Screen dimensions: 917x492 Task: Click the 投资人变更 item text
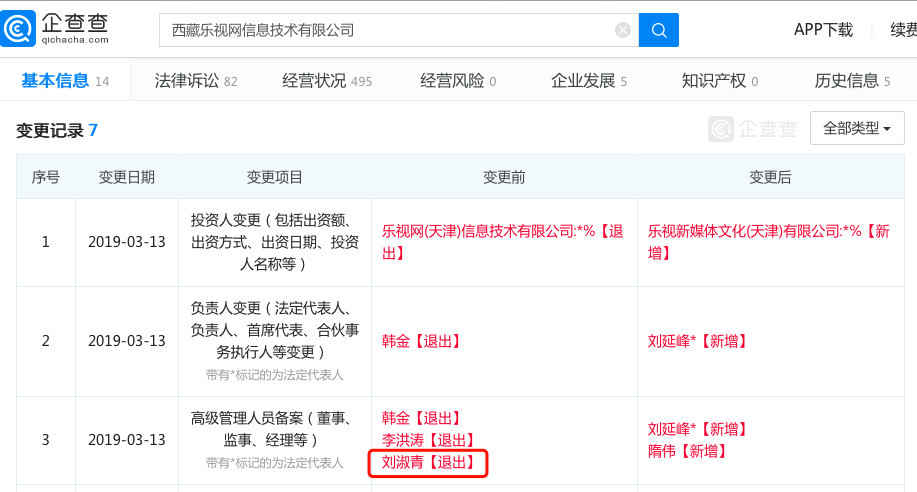coord(275,242)
